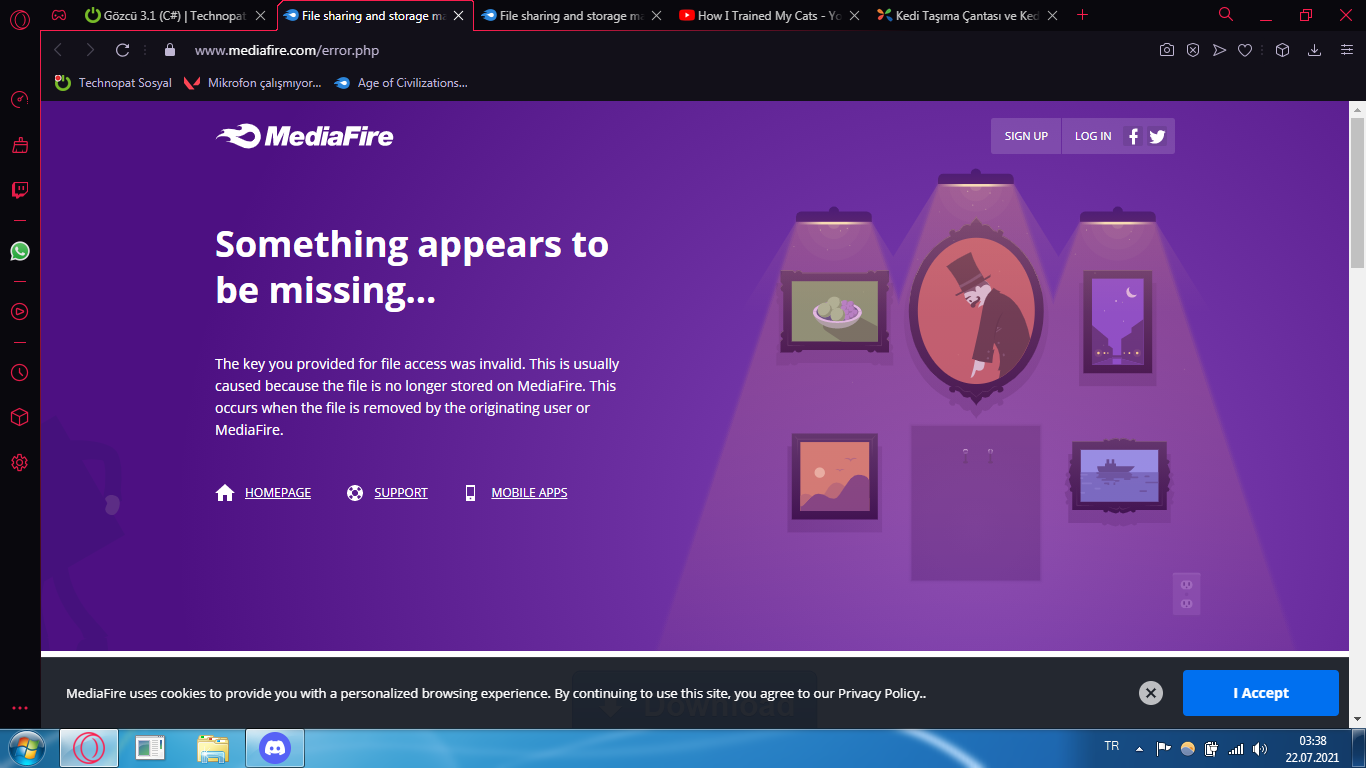The width and height of the screenshot is (1366, 768).
Task: Go back to the previous page
Action: (58, 50)
